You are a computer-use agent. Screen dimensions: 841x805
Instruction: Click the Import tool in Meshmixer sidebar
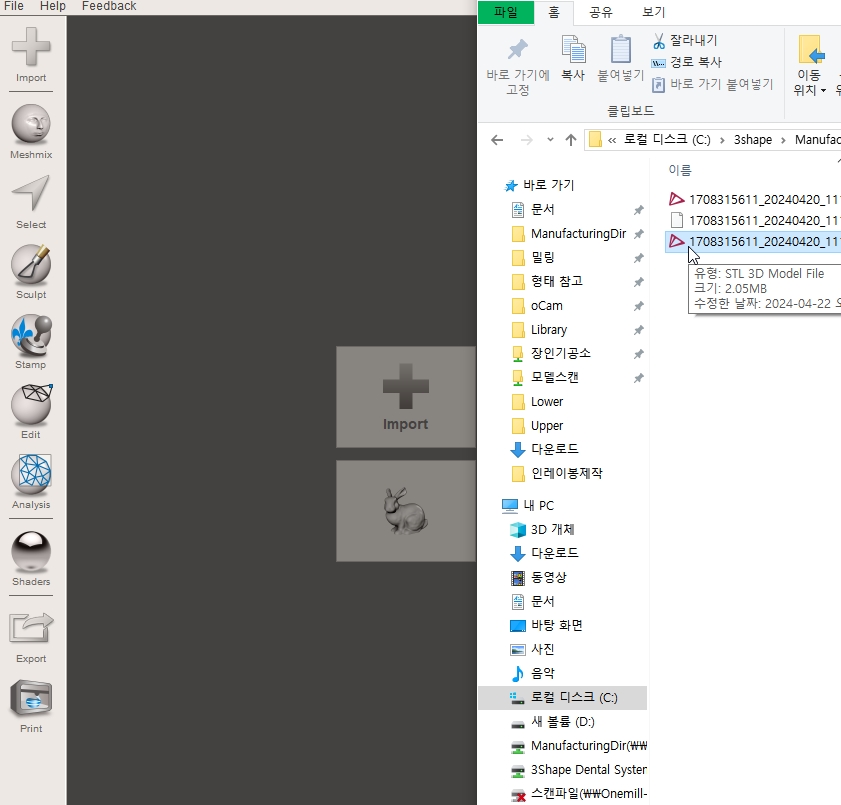coord(31,55)
